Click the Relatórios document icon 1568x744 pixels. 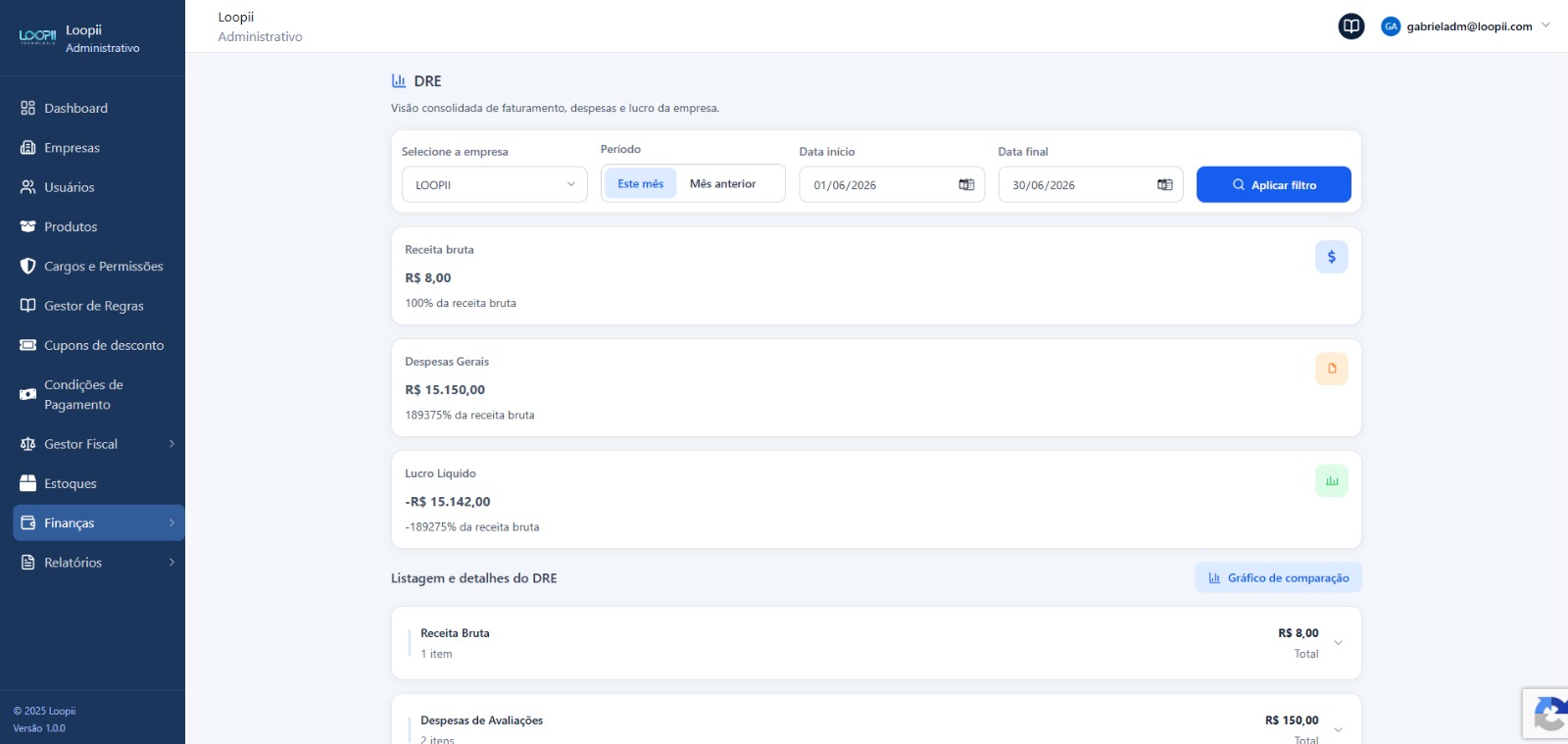(x=27, y=562)
